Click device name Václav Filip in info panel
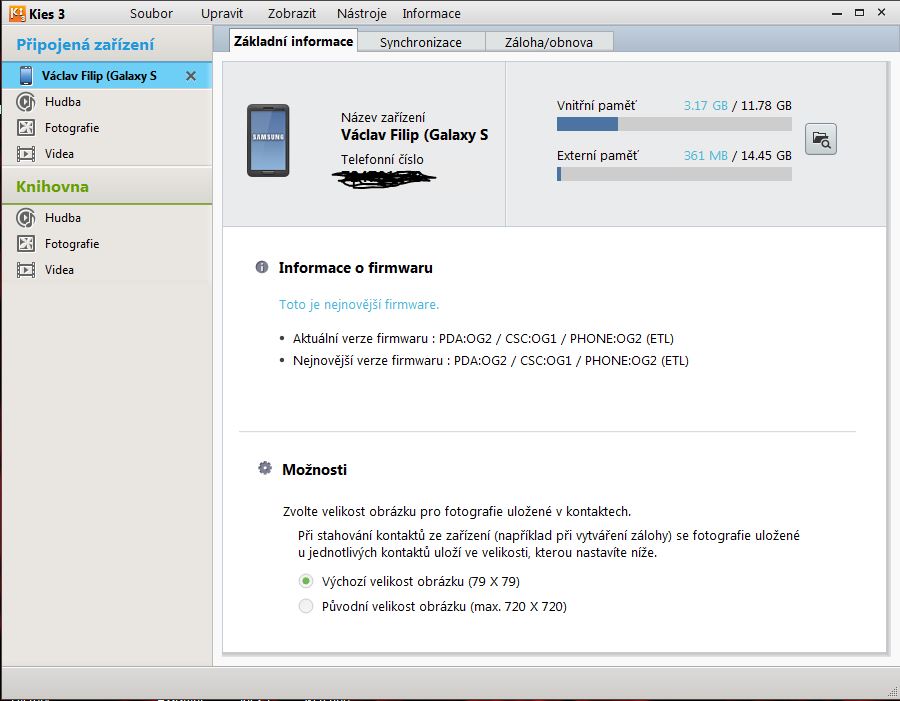Viewport: 900px width, 701px height. (414, 135)
